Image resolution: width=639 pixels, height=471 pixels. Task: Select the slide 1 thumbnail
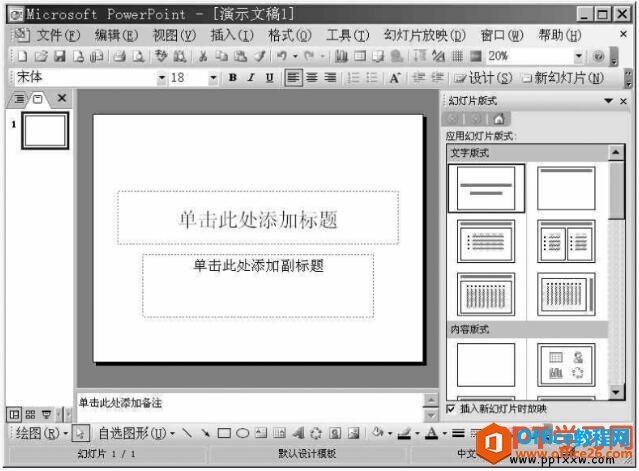(x=45, y=130)
